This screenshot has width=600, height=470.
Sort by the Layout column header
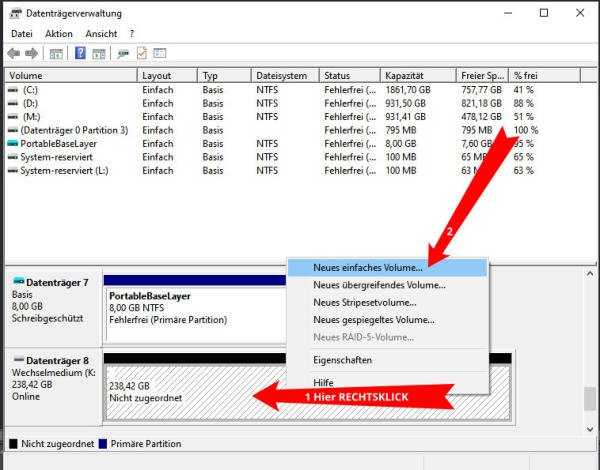tap(167, 75)
